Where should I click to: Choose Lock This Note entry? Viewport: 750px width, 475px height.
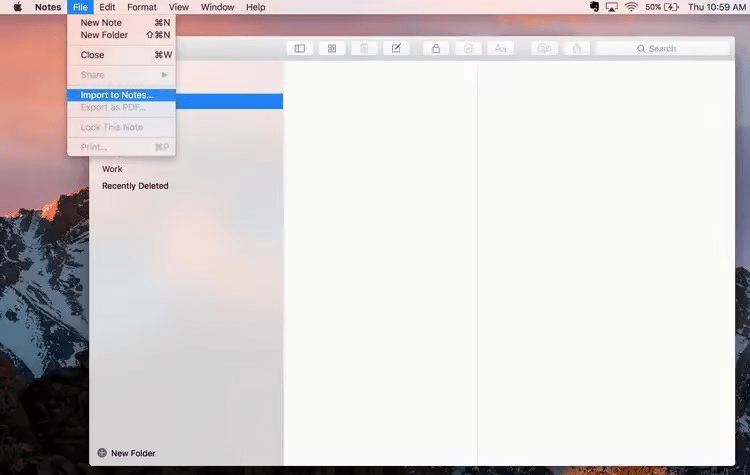121,127
